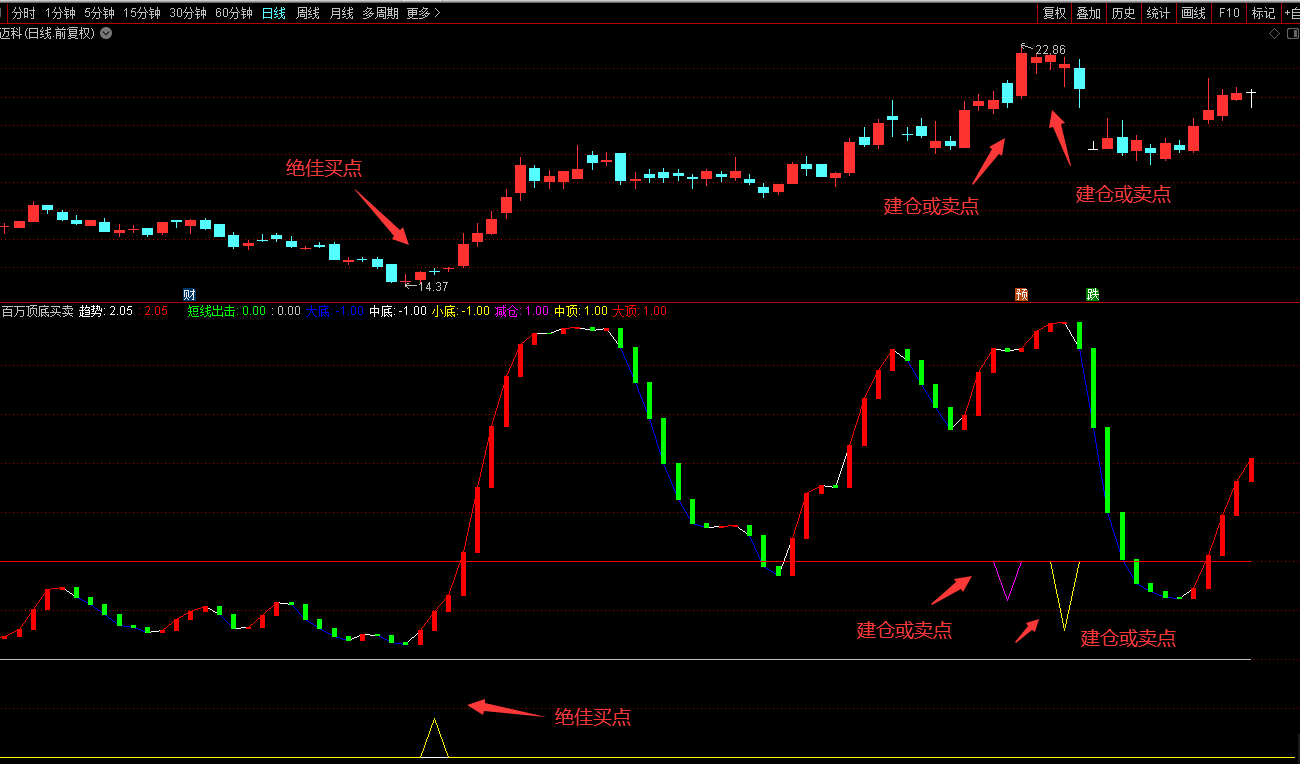
Task: Click the 中顶: 1.00 indicator label
Action: (580, 311)
